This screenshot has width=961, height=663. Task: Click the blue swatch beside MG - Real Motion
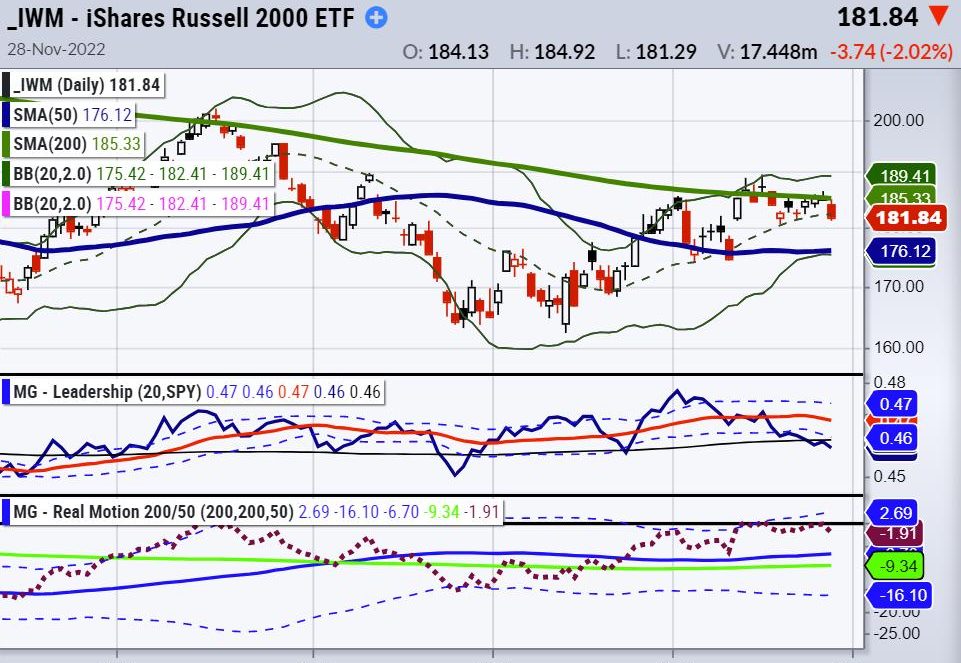6,512
